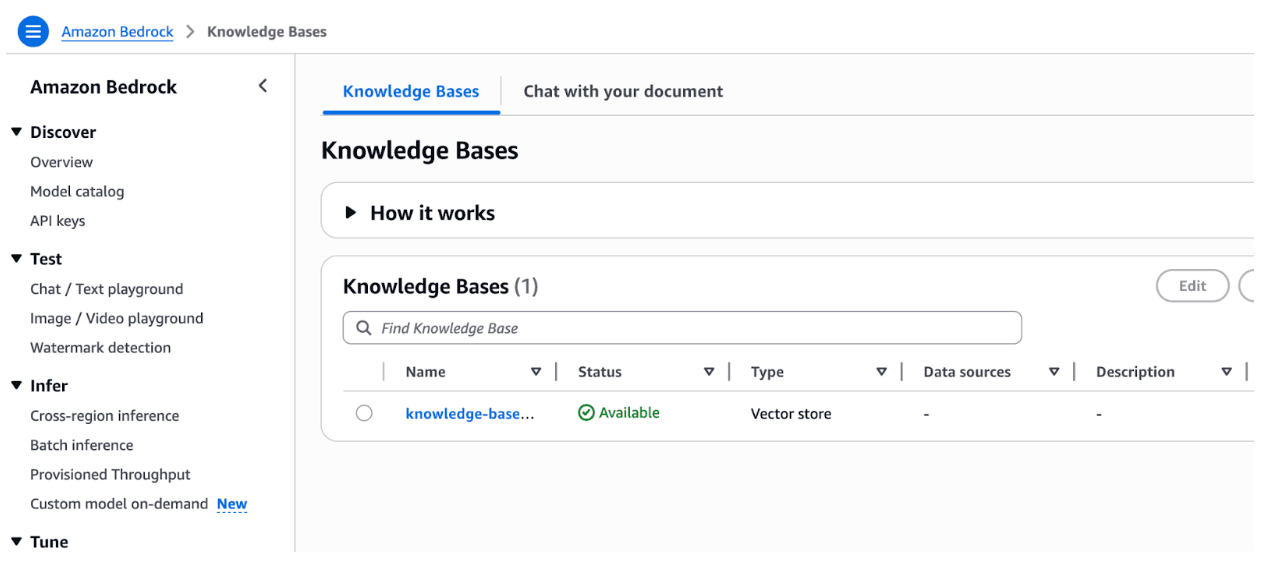Sort by the Type column arrow

pos(881,372)
